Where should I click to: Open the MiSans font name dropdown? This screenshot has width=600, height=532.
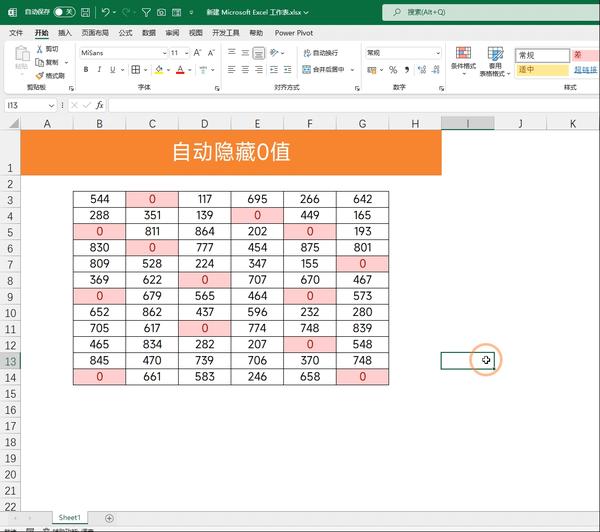click(165, 53)
